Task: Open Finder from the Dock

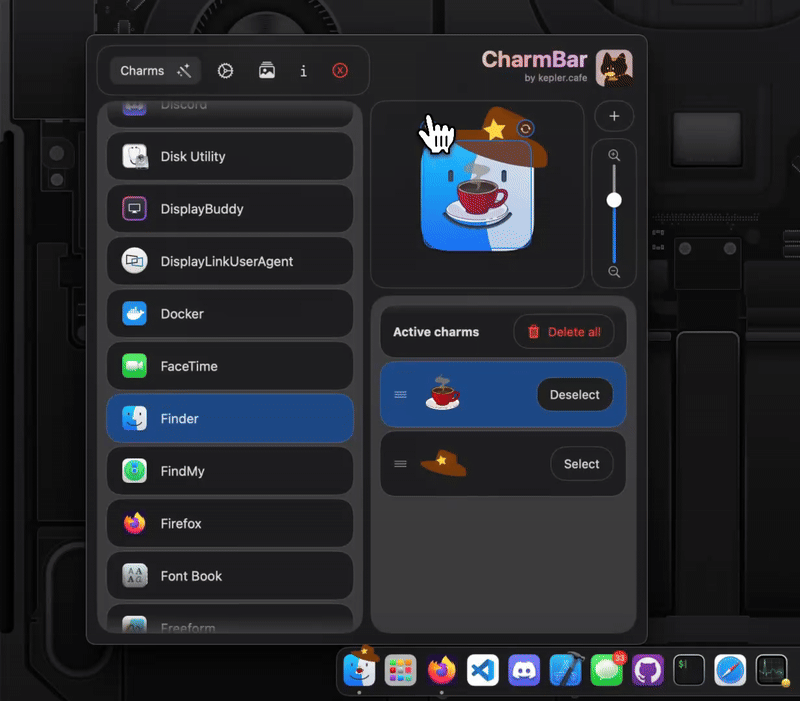Action: click(x=360, y=669)
